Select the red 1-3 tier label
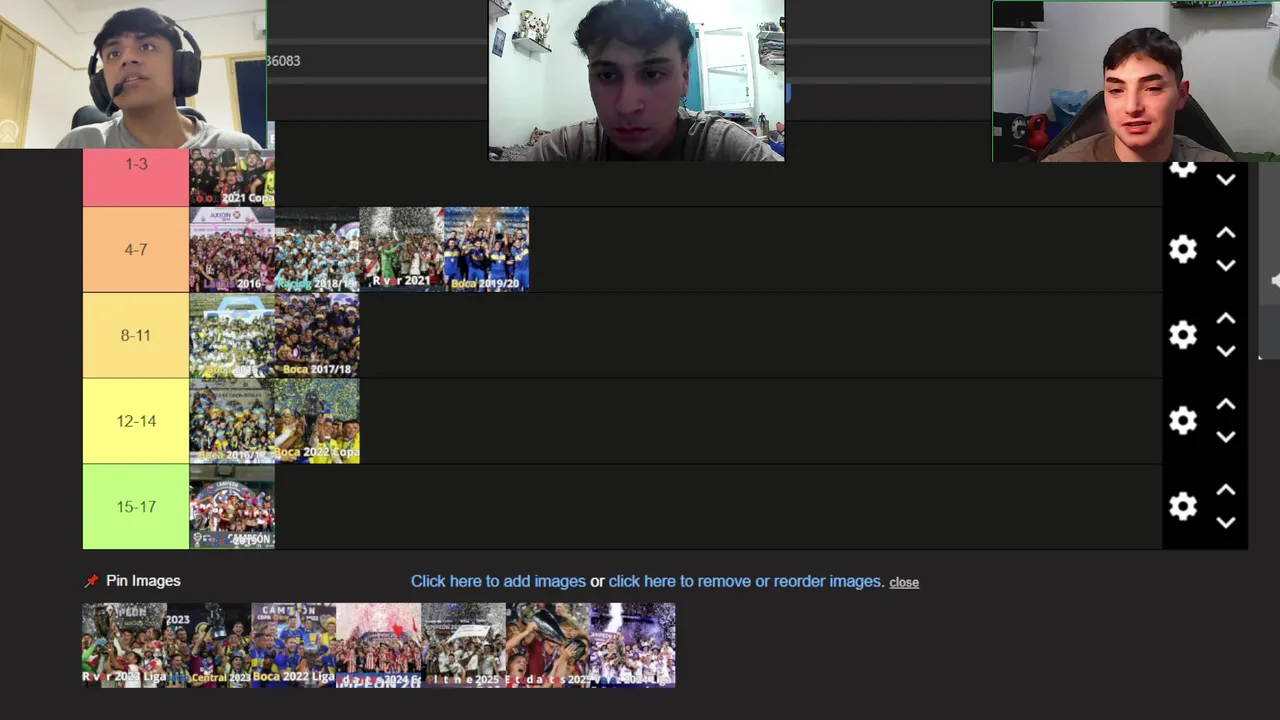This screenshot has width=1280, height=720. coord(136,177)
